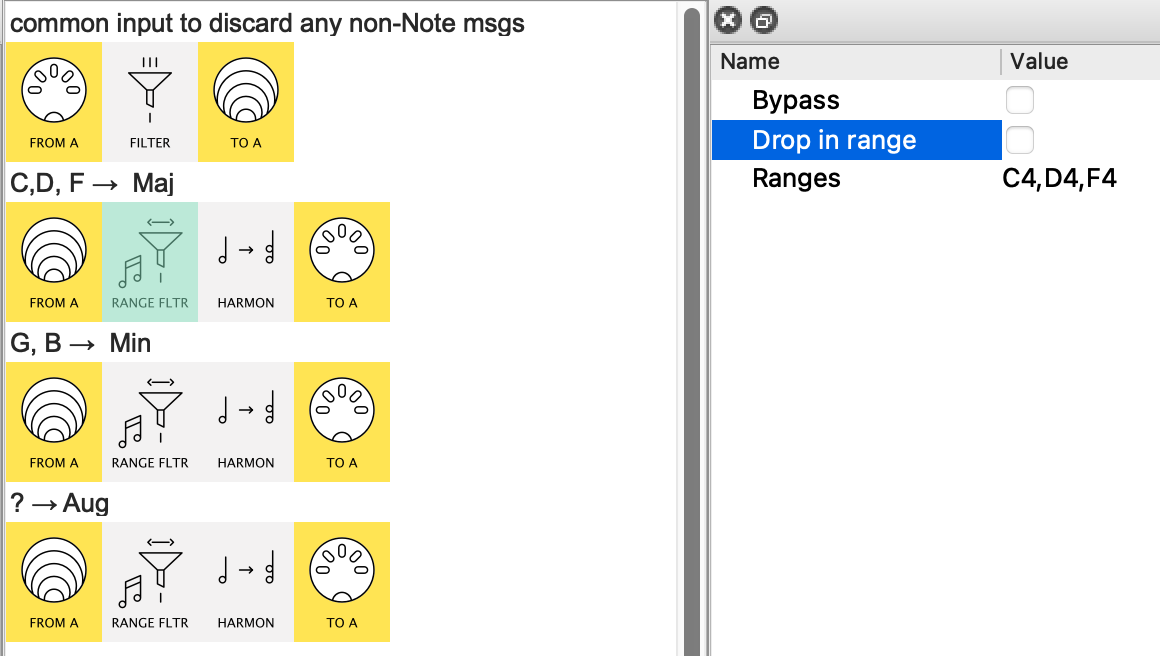Screen dimensions: 1160x656
Task: Select FROM A in the Aug row
Action: coord(54,582)
